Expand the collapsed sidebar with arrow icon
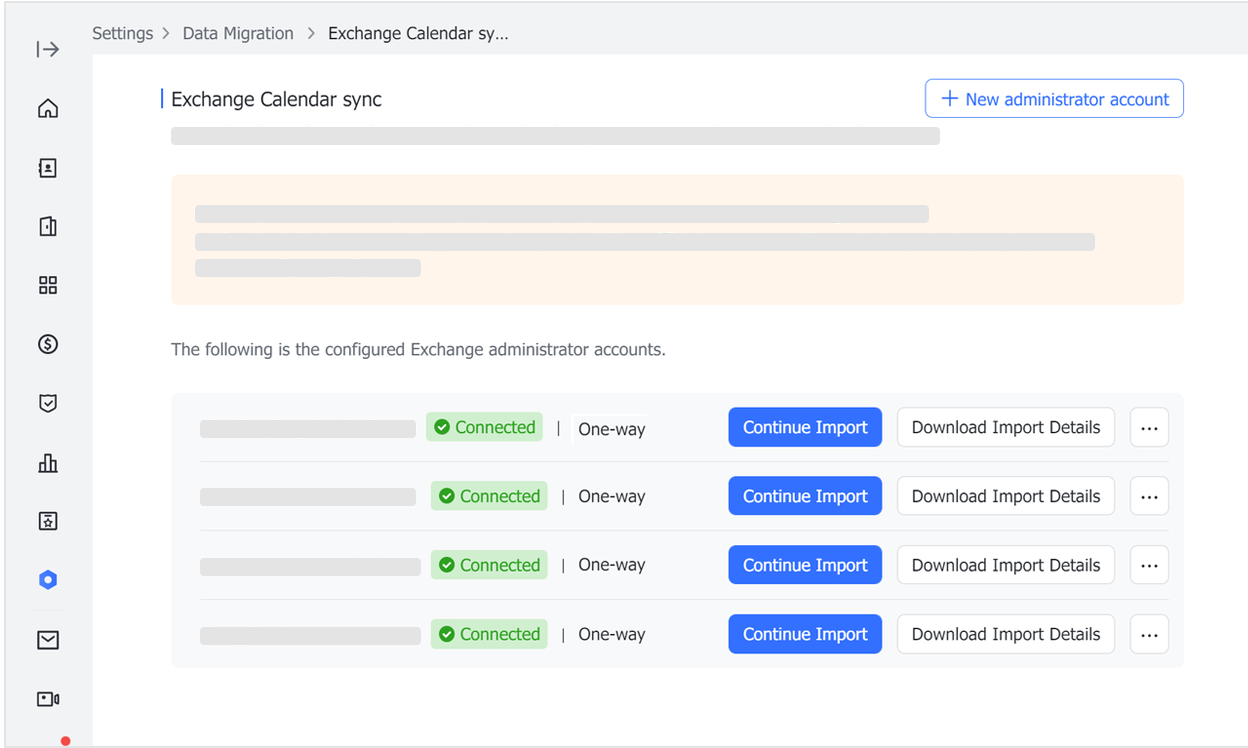The image size is (1248, 748). point(47,49)
